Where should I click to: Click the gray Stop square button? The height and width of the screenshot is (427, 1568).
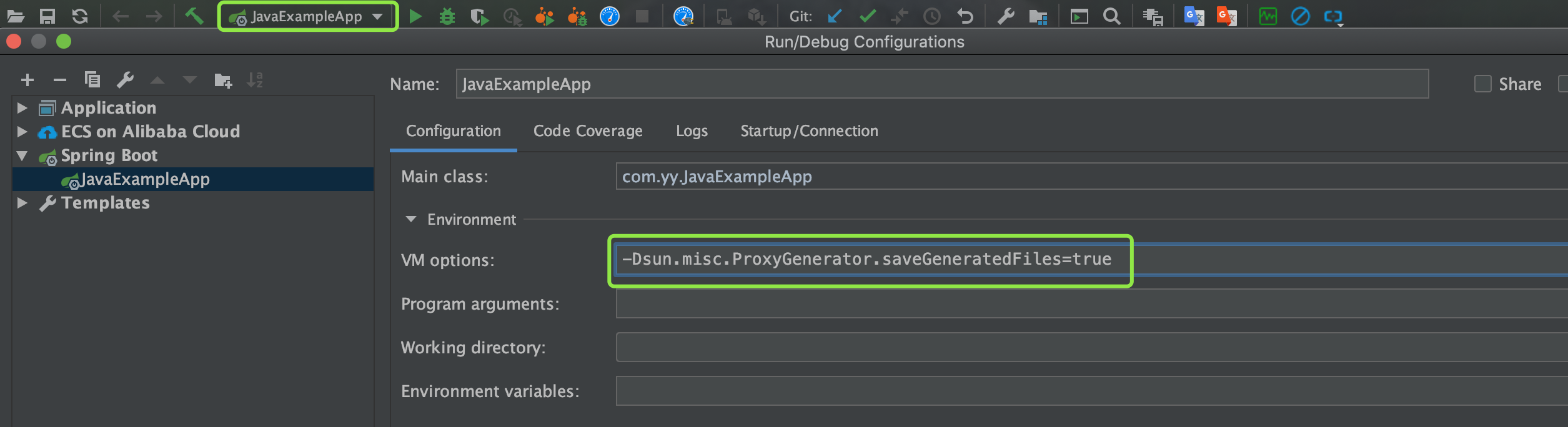pos(642,16)
